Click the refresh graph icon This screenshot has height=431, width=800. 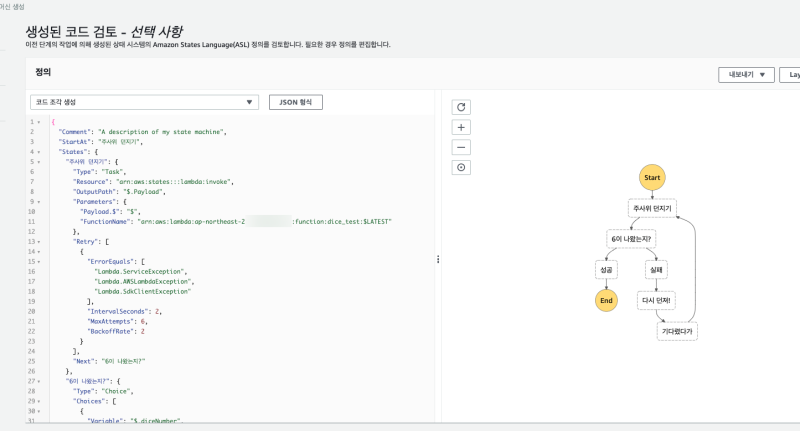[461, 107]
